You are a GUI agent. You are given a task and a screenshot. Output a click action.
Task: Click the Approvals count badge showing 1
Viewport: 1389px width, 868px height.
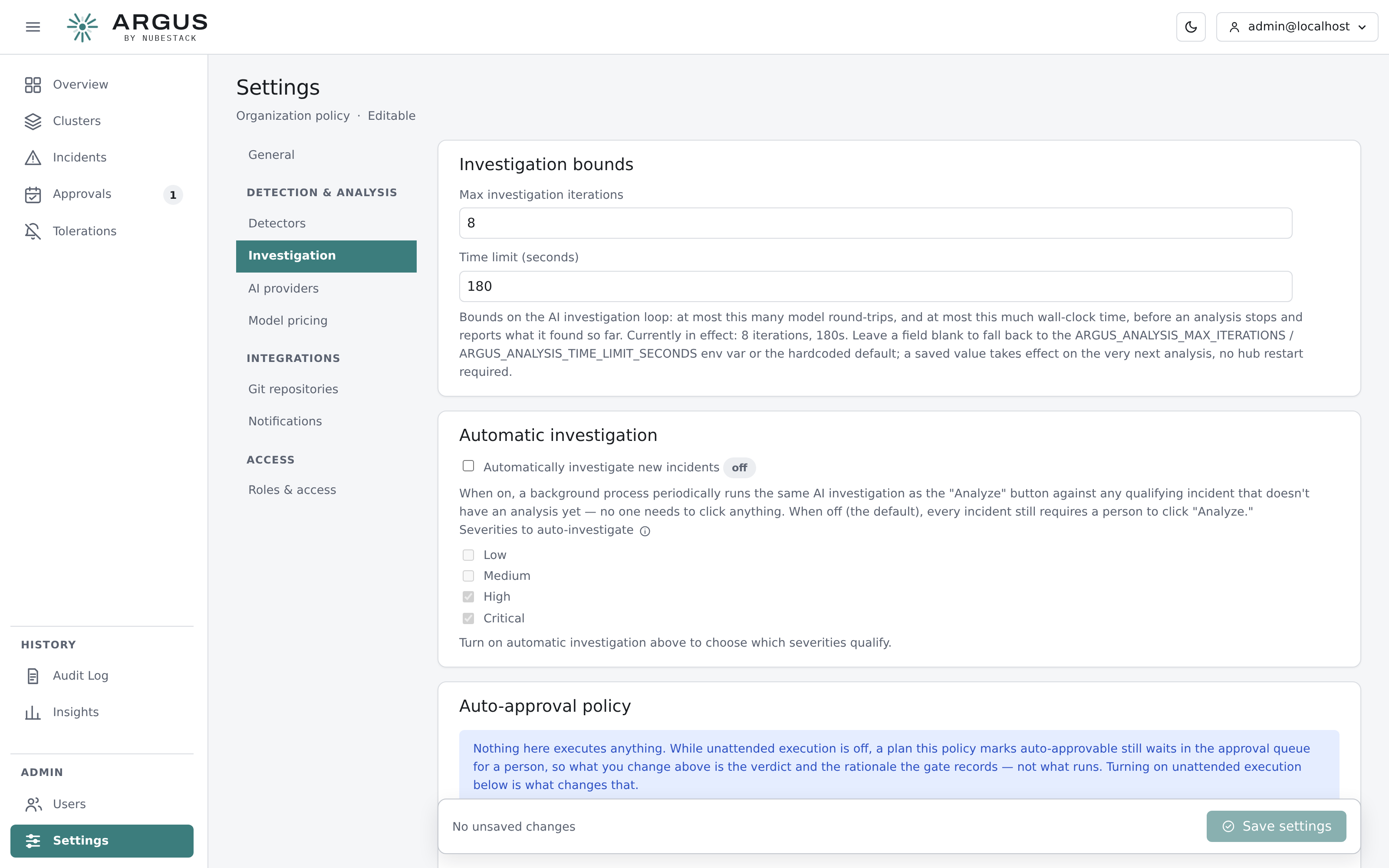pos(173,195)
